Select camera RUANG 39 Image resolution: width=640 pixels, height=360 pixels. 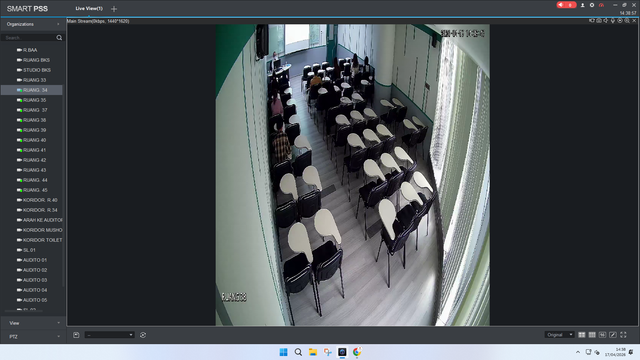tap(34, 130)
